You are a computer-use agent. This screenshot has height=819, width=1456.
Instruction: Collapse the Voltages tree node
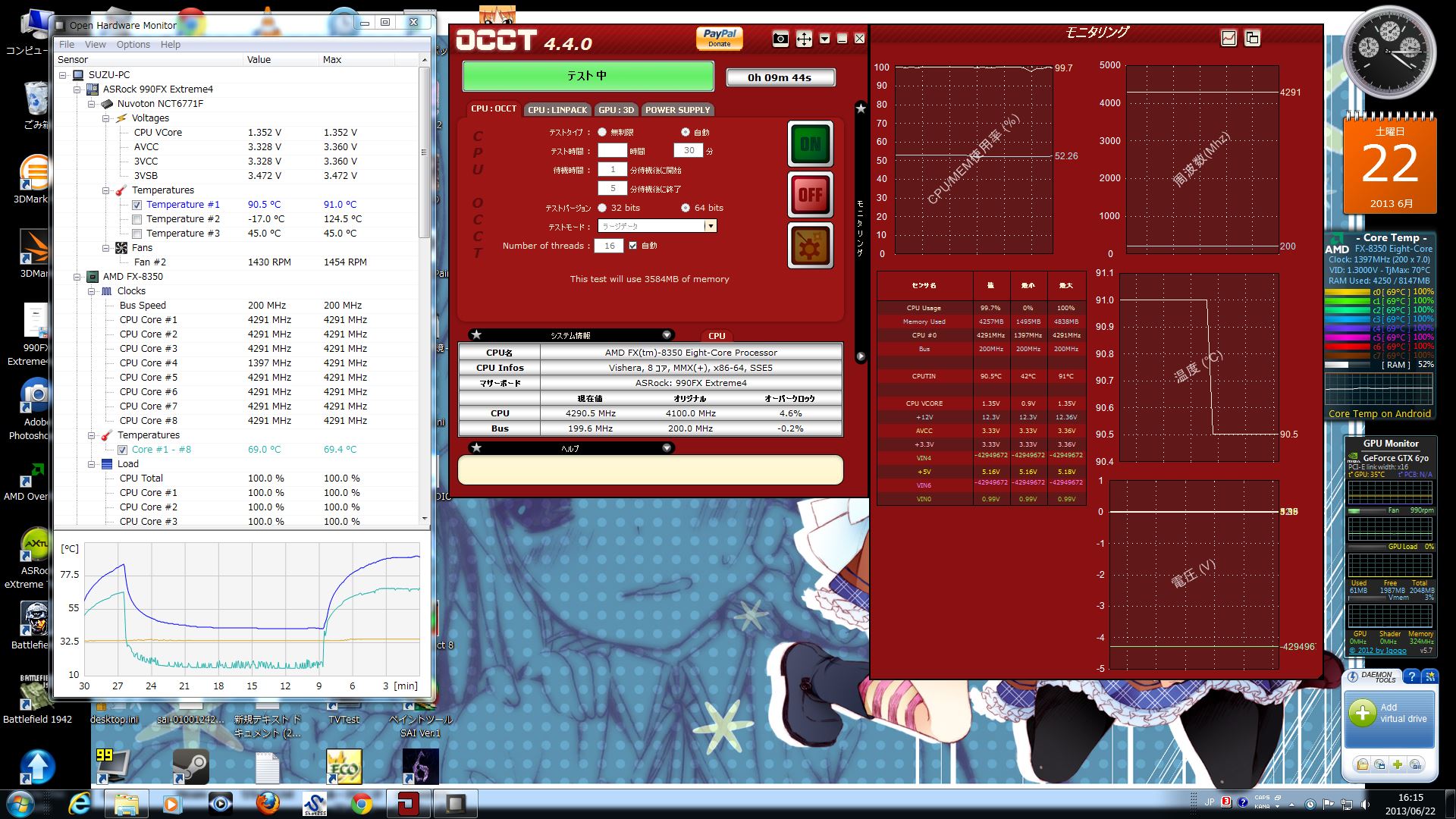pos(106,118)
